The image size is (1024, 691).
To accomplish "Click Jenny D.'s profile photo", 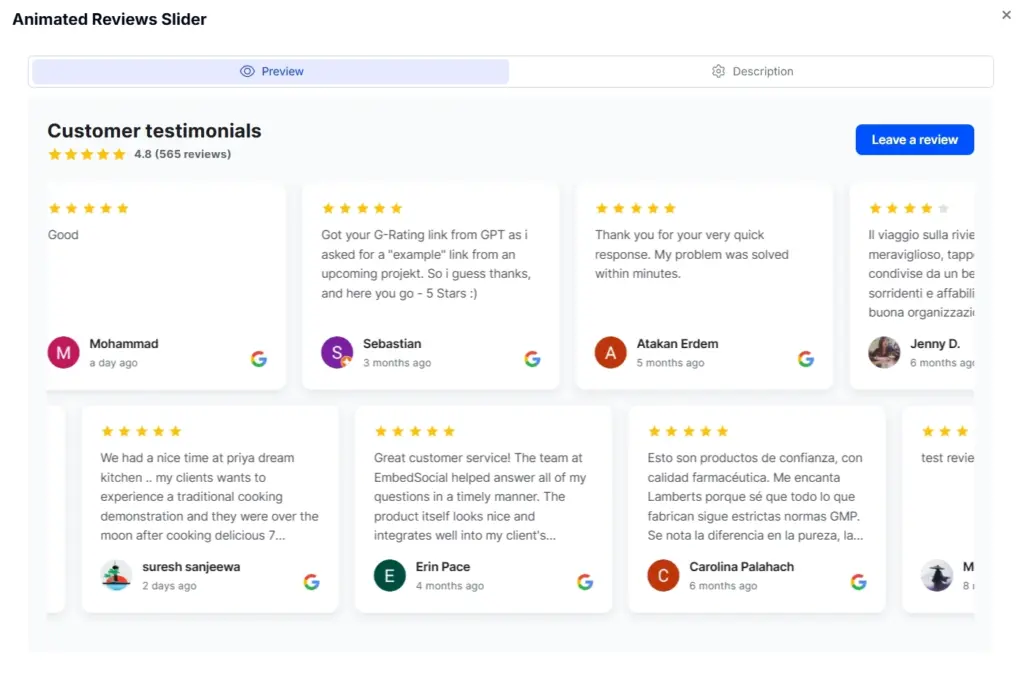I will pyautogui.click(x=884, y=352).
